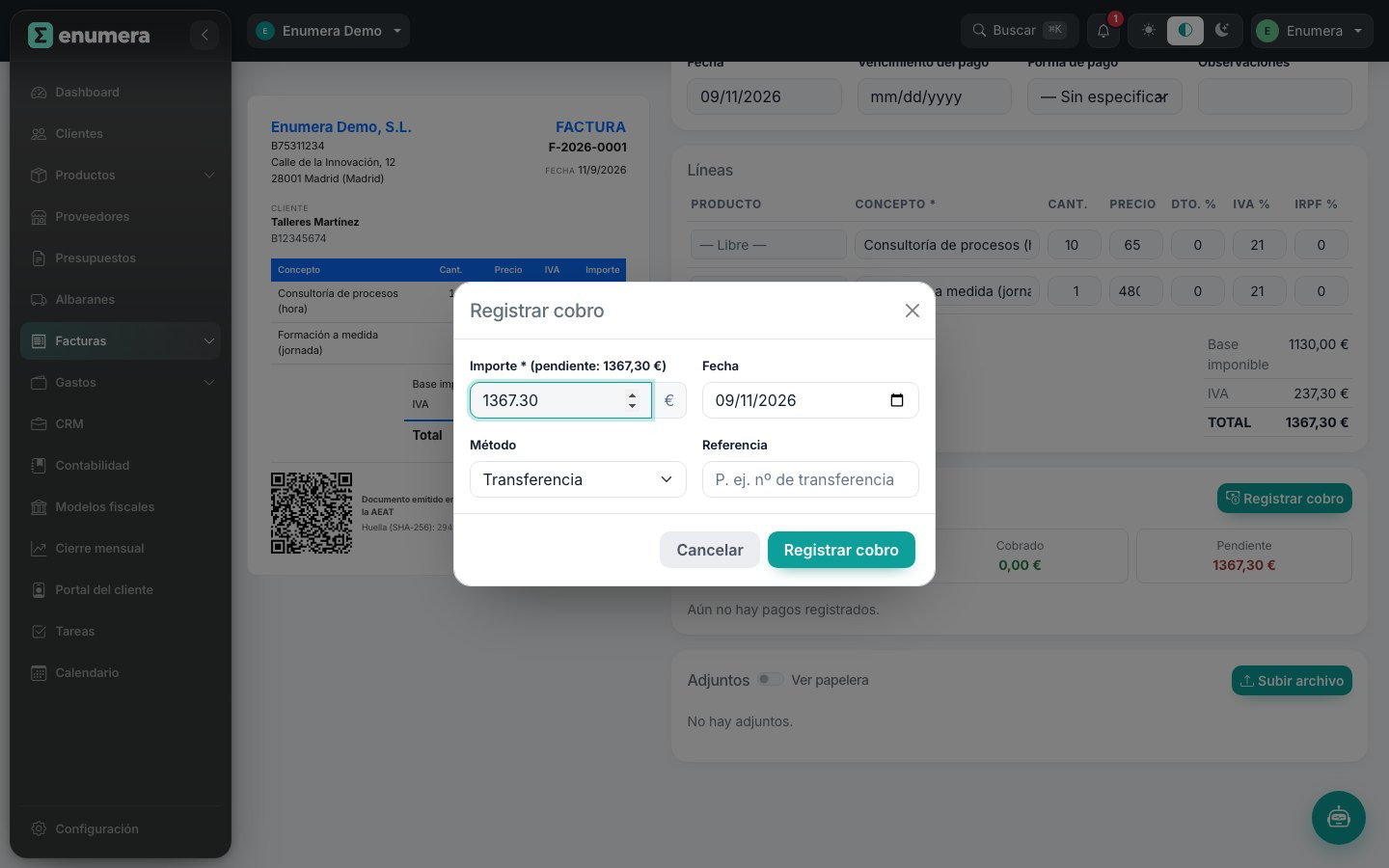The height and width of the screenshot is (868, 1389).
Task: Navigate to Presupuestos
Action: pos(121,258)
